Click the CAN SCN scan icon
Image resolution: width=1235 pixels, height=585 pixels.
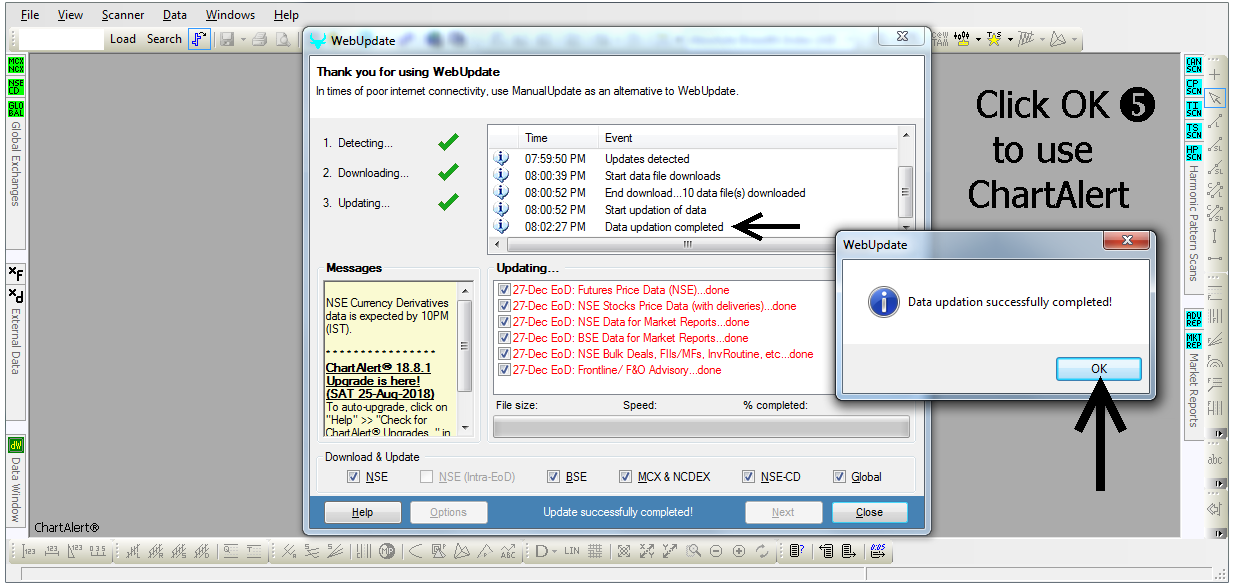[x=1194, y=65]
